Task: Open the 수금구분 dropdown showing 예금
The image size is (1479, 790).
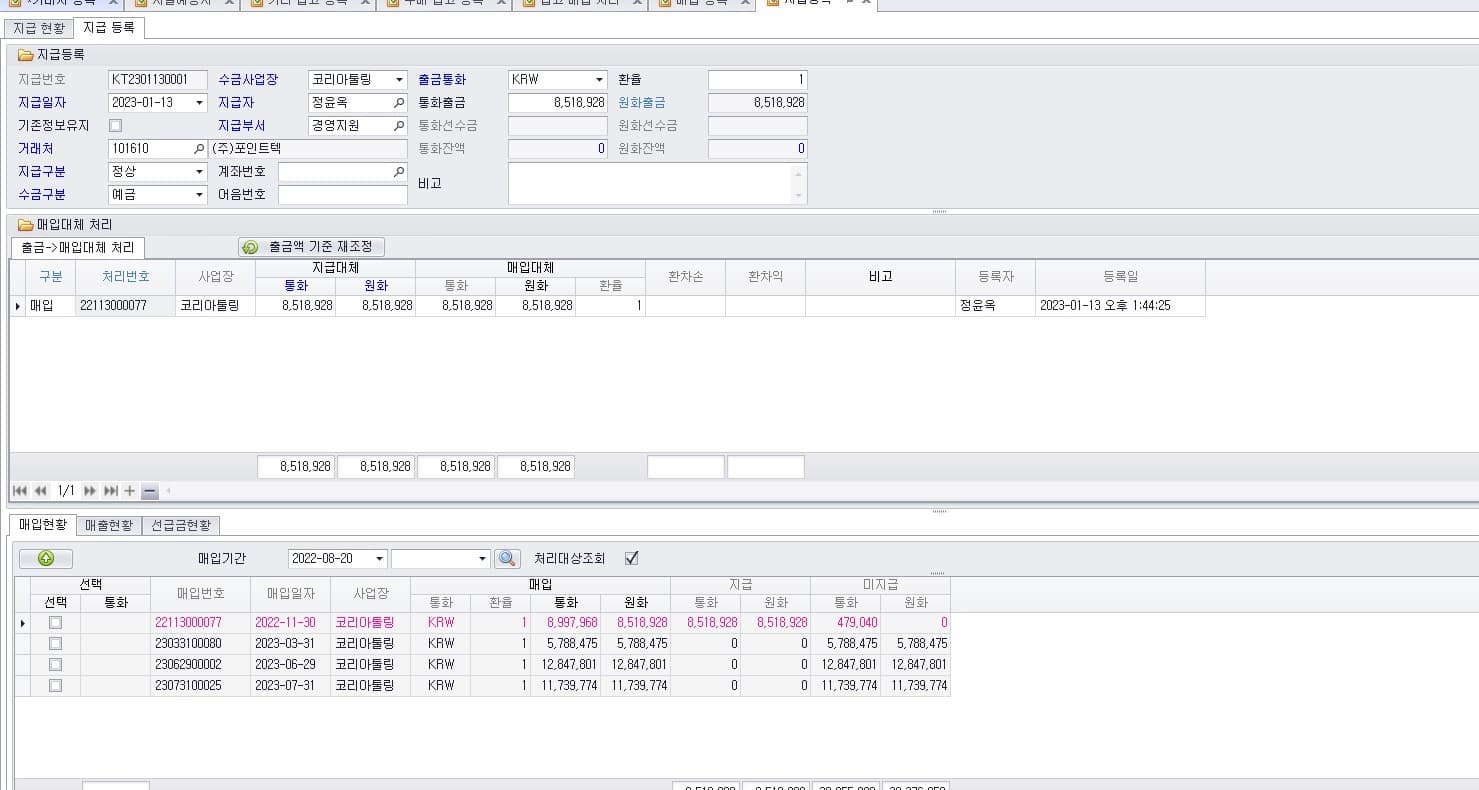Action: [200, 195]
